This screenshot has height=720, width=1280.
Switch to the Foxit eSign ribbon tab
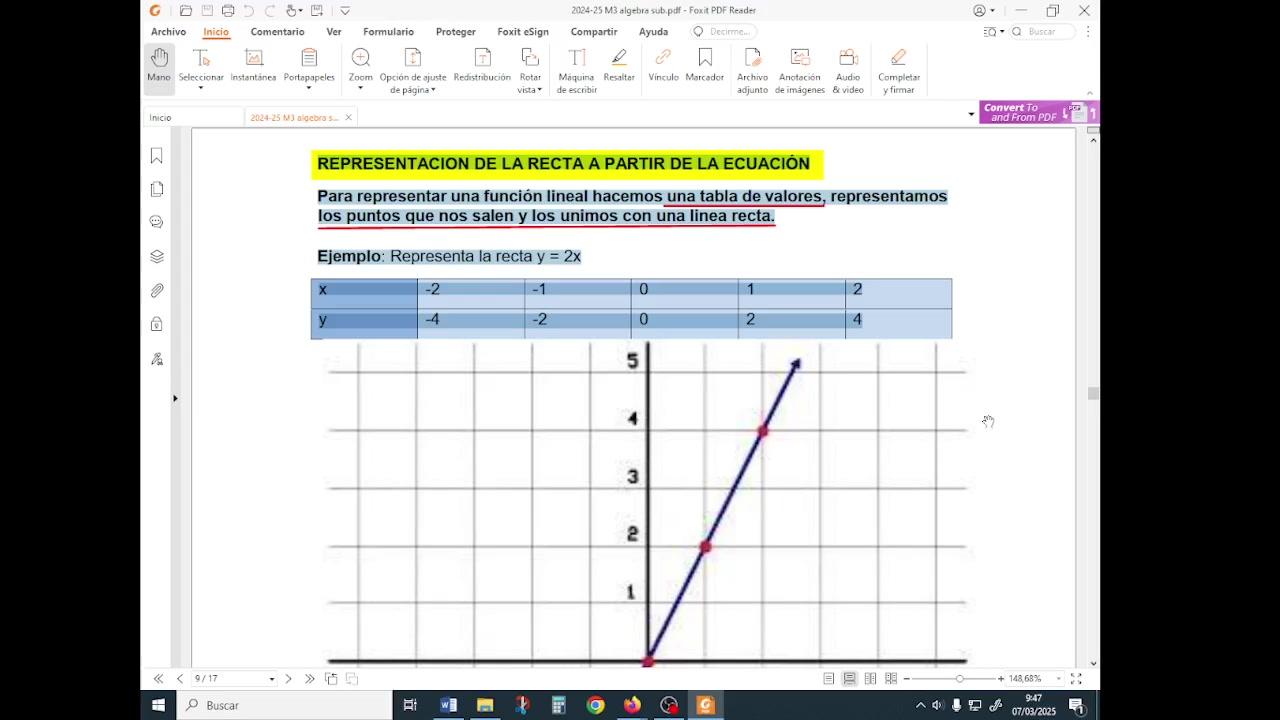click(523, 32)
